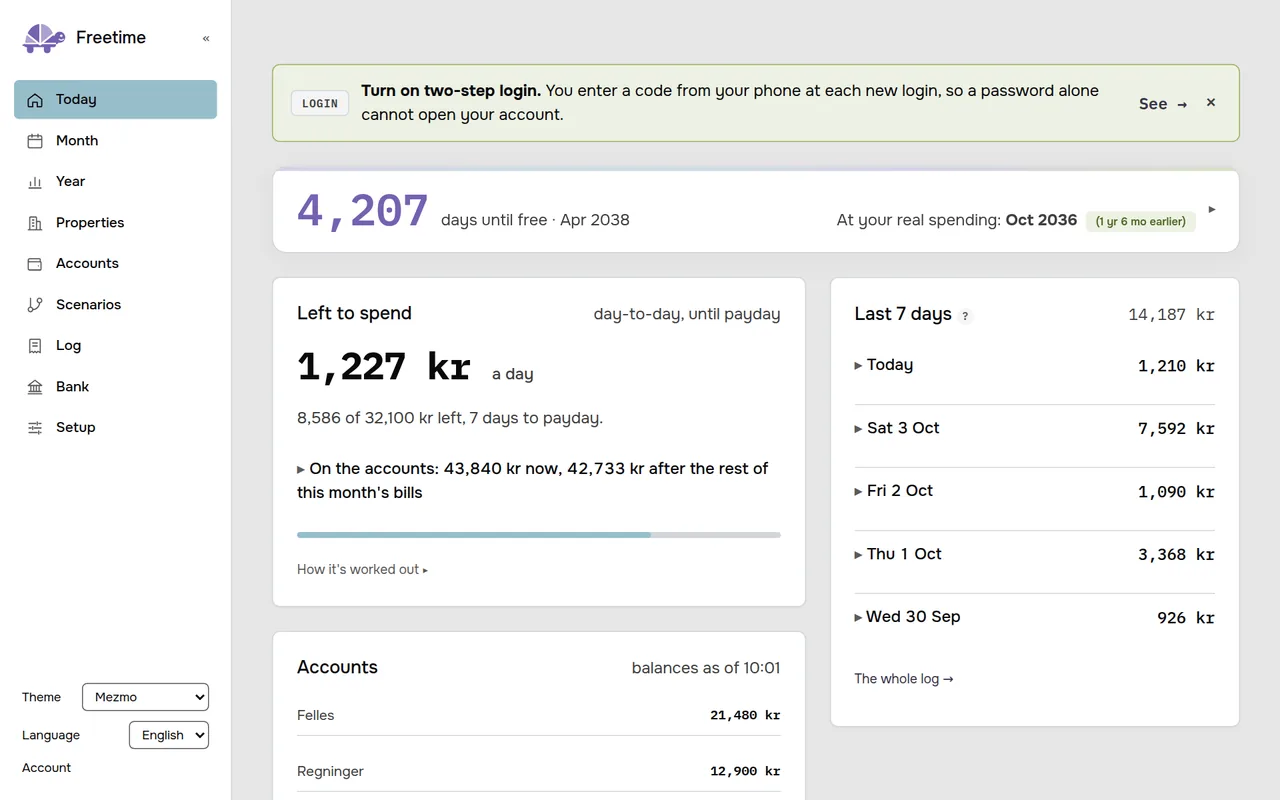This screenshot has height=800, width=1280.
Task: Go to the Month view
Action: click(115, 141)
